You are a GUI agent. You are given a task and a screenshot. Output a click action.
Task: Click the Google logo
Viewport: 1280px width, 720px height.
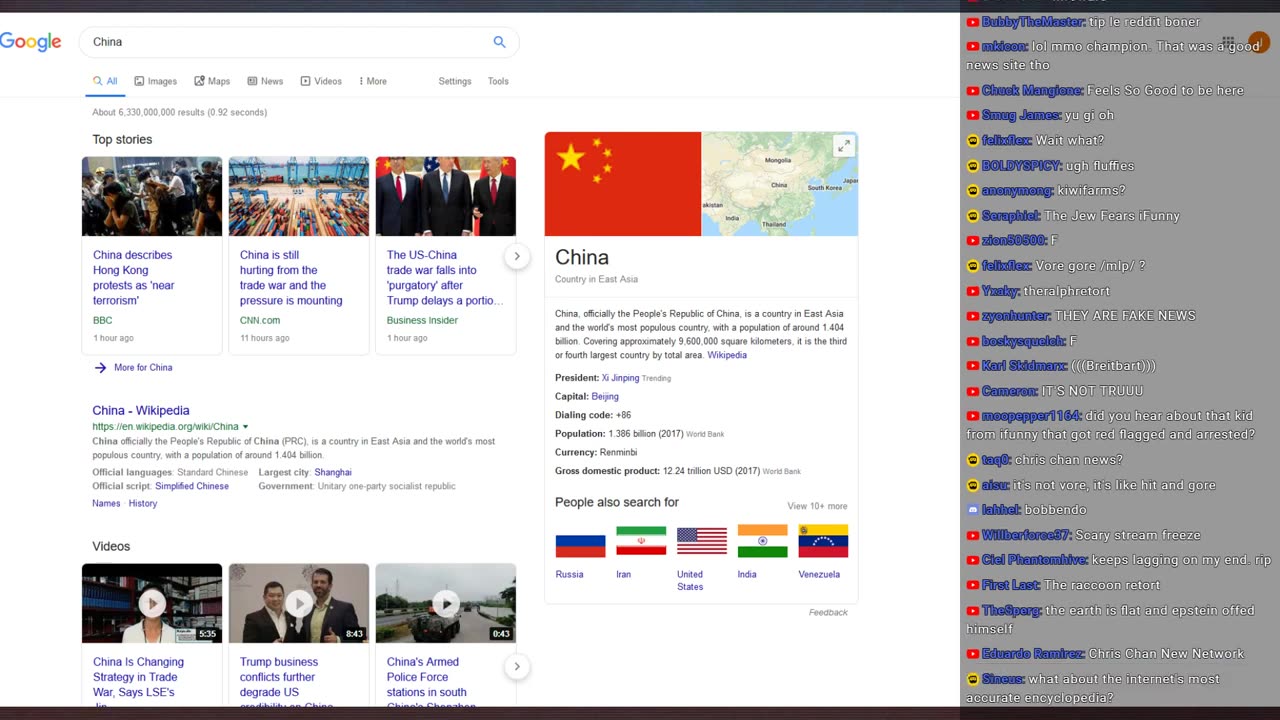[x=30, y=42]
